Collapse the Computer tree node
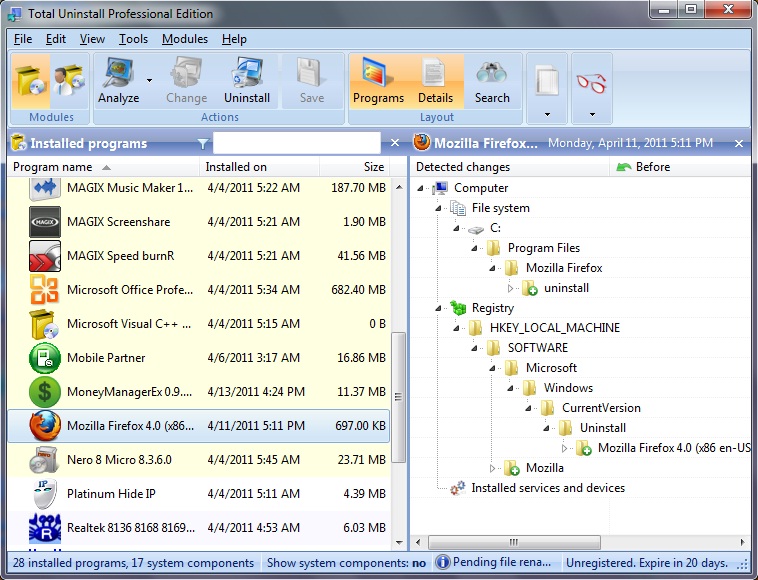 coord(420,188)
